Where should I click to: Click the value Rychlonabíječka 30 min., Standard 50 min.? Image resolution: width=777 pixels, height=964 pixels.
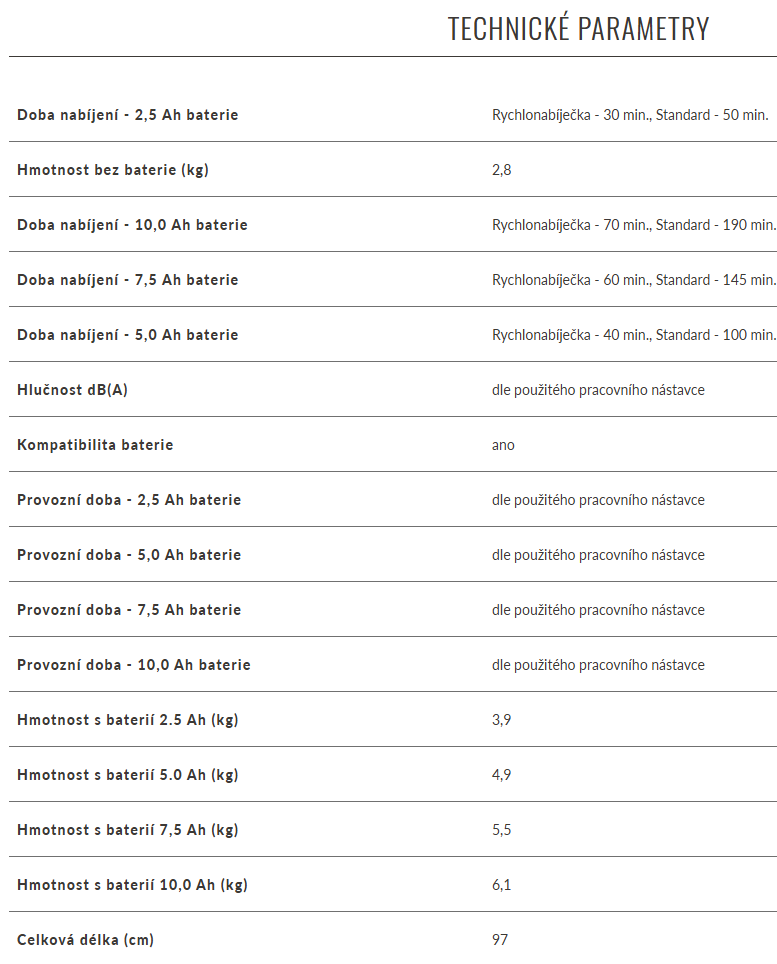click(x=630, y=115)
